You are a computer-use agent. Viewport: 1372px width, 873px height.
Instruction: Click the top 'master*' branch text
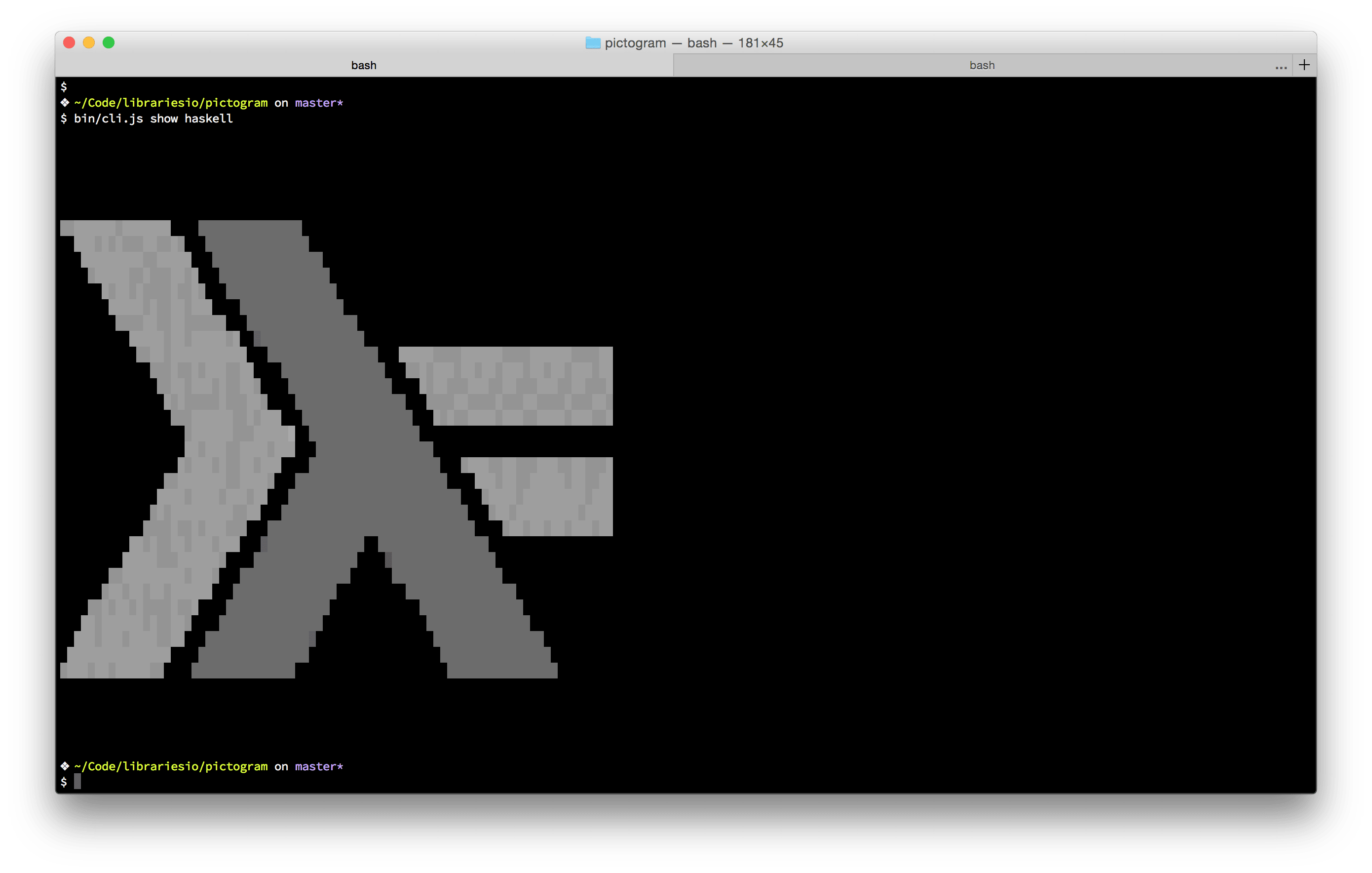pos(318,103)
